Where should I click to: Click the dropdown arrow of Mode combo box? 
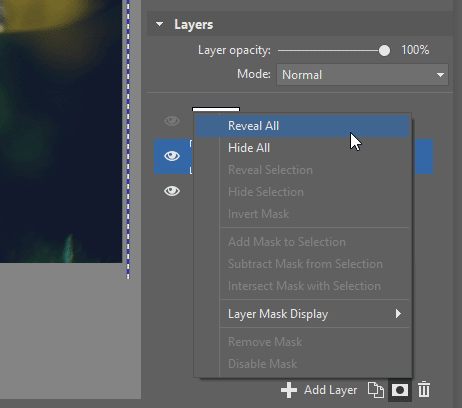440,75
